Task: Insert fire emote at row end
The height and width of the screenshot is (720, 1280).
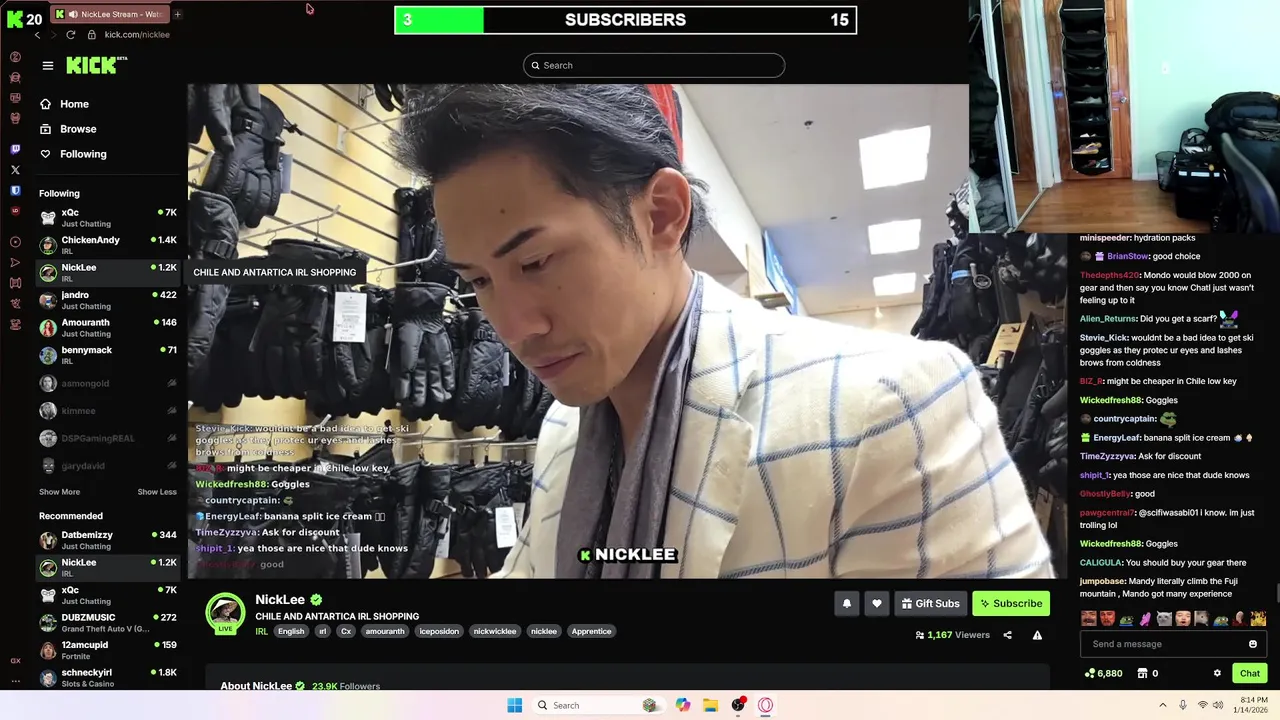Action: click(1258, 619)
